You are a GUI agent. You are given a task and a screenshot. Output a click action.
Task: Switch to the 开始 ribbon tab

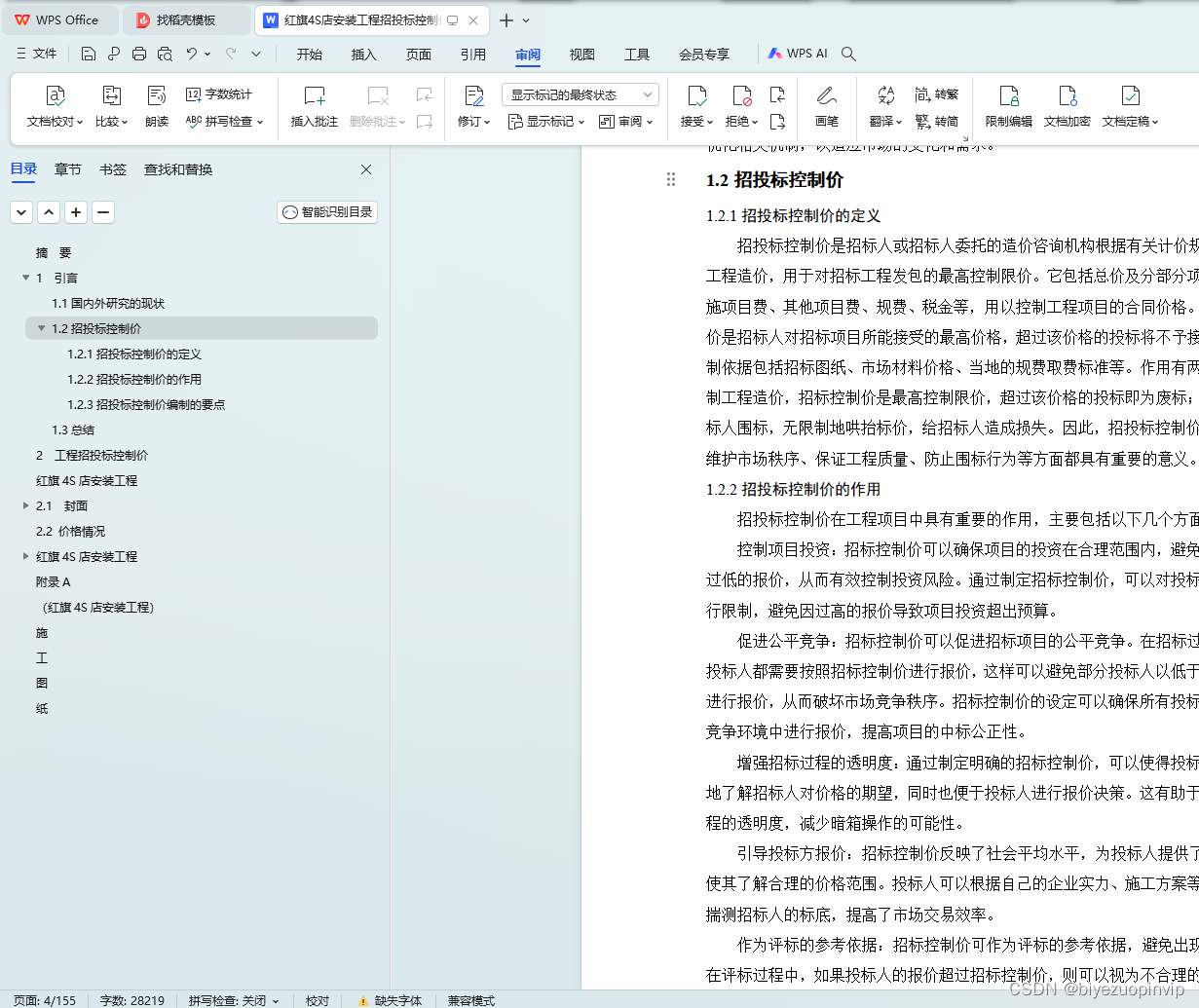click(x=310, y=55)
